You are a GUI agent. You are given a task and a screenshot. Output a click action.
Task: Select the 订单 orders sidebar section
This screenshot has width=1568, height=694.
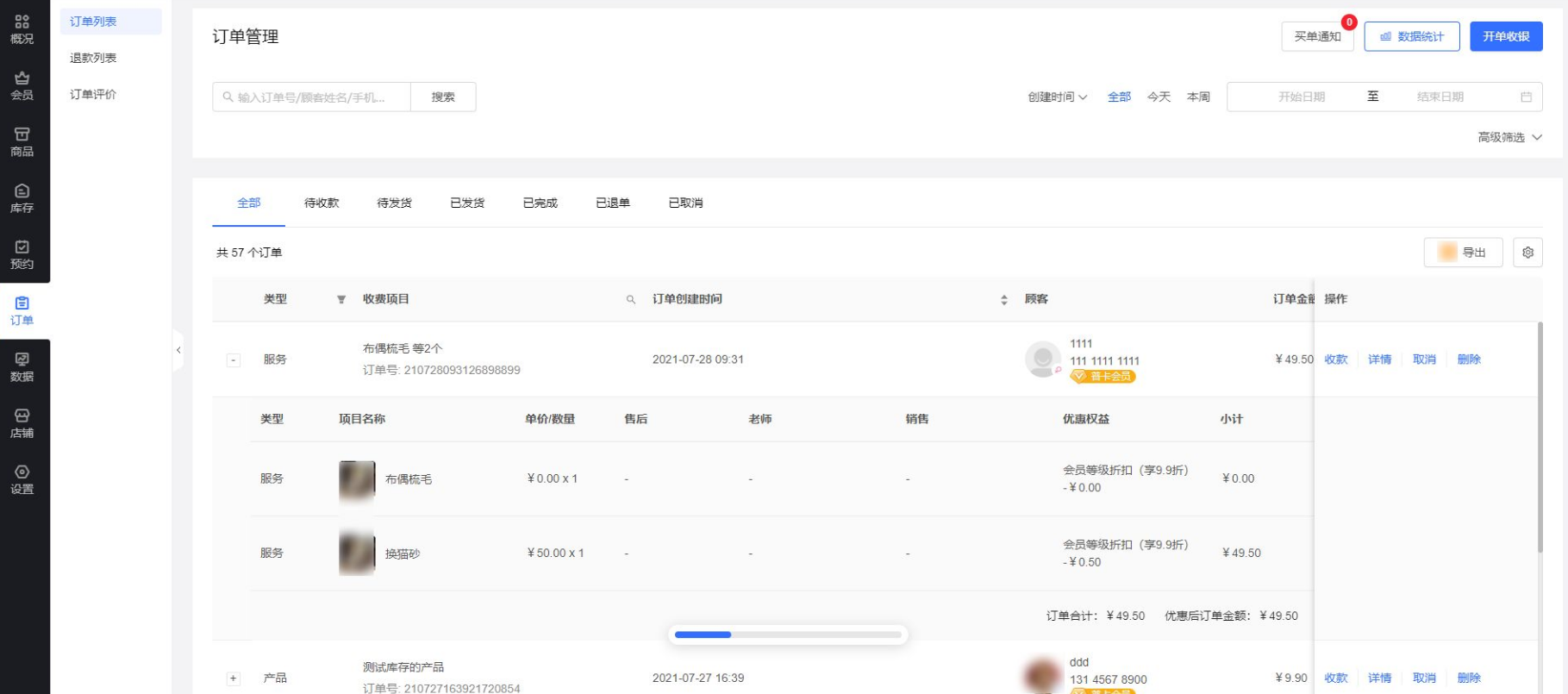pyautogui.click(x=22, y=311)
